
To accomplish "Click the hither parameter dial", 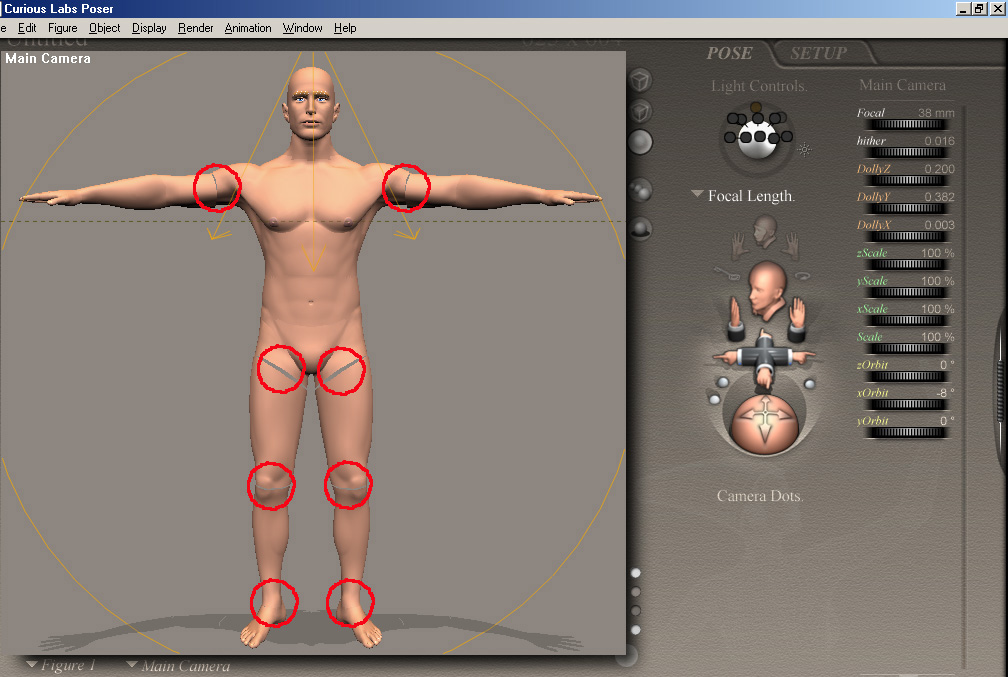I will click(905, 153).
